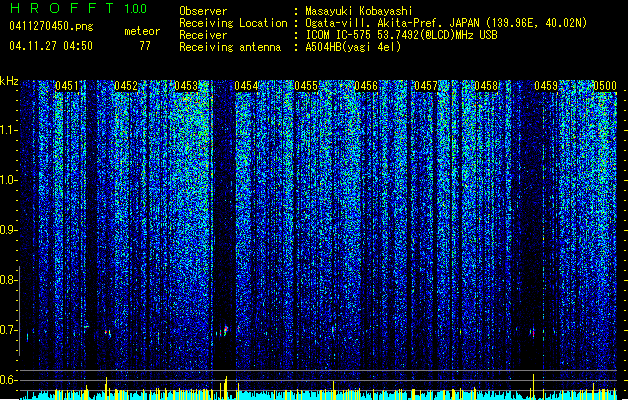Click the 0500 time marker
629x400 pixels.
coord(605,86)
